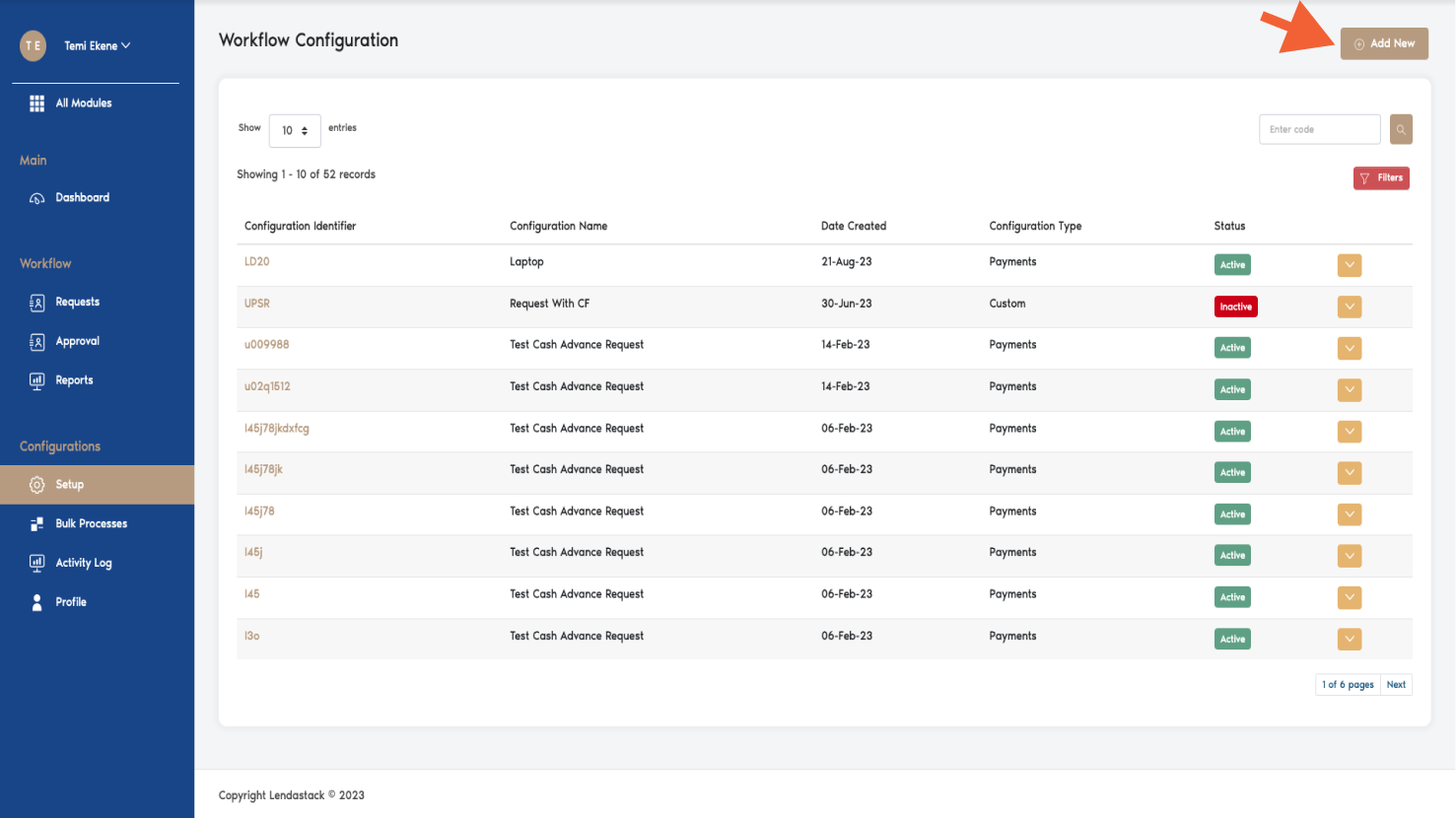The height and width of the screenshot is (818, 1456).
Task: Toggle the Active status badge on LD20 row
Action: pyautogui.click(x=1232, y=264)
